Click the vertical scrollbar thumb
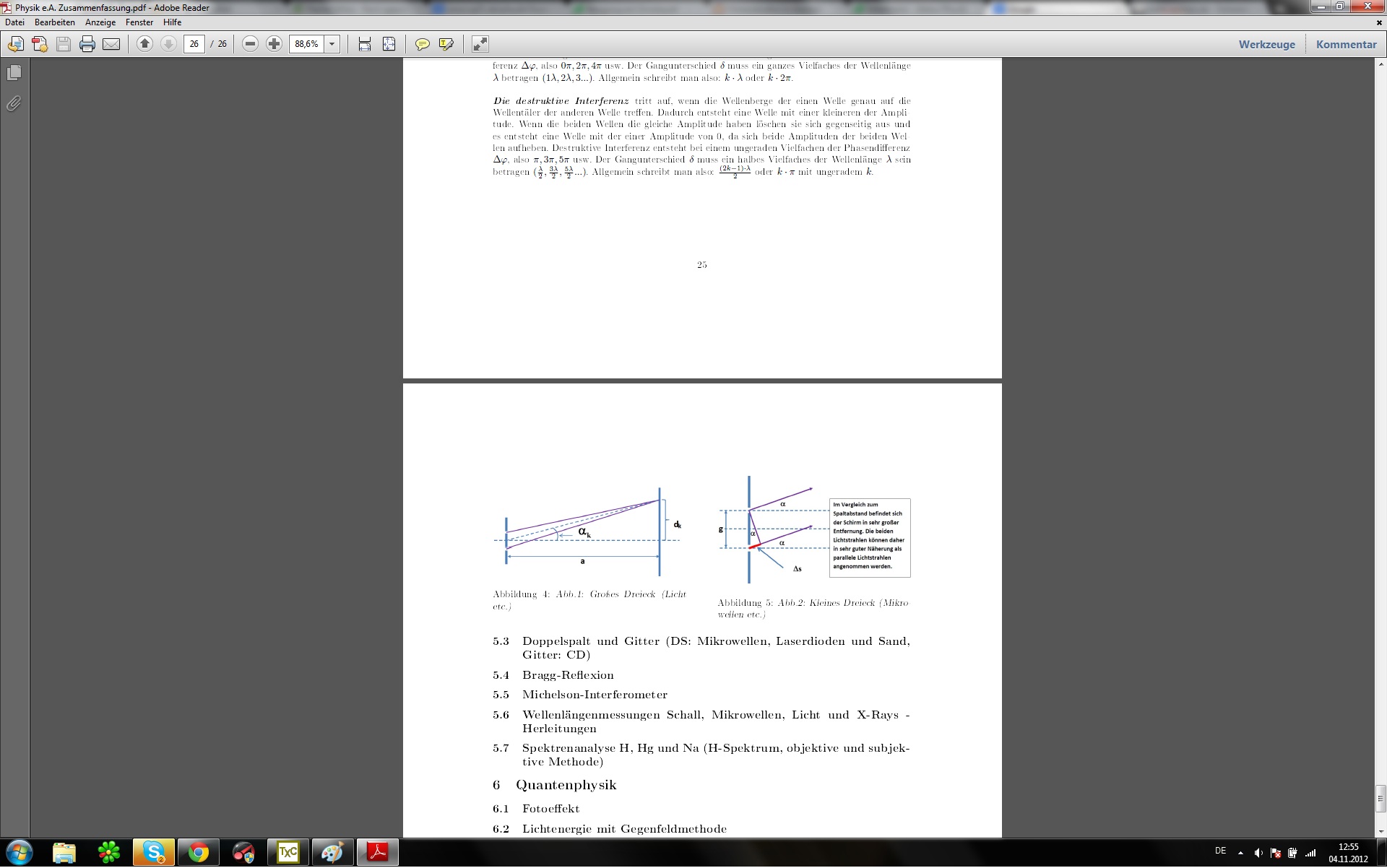This screenshot has width=1387, height=868. coord(1380,799)
